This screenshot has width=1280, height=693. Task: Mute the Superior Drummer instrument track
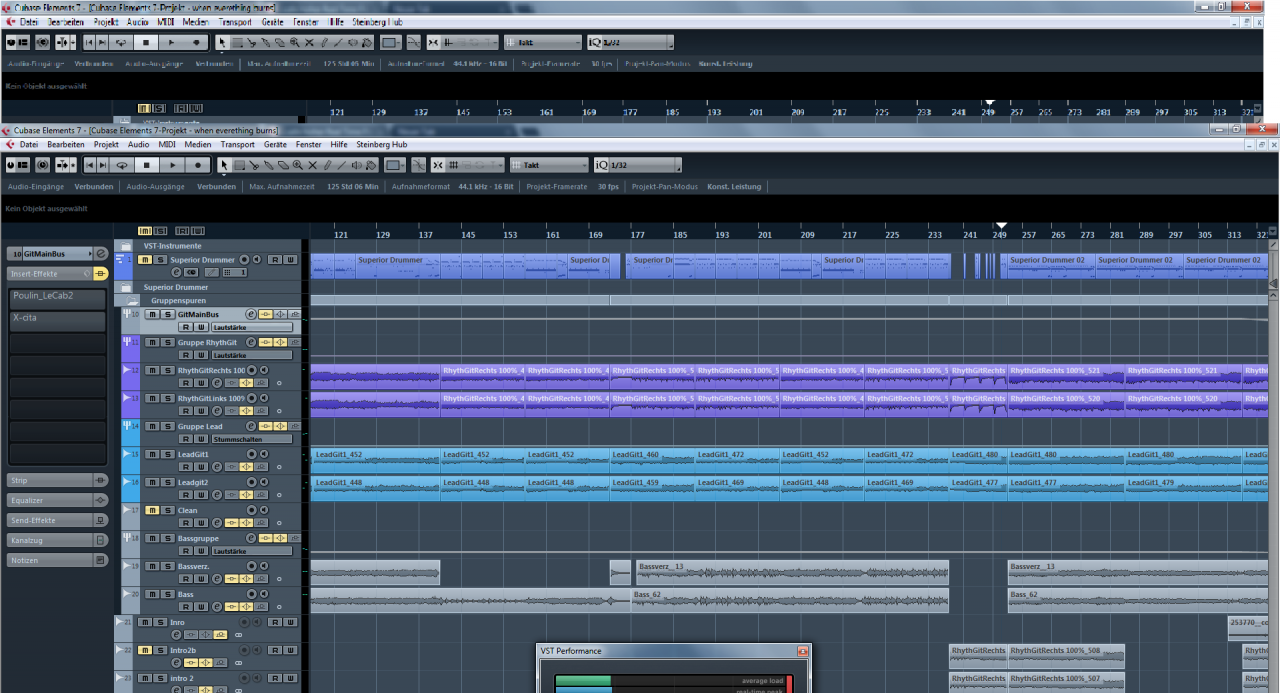coord(145,260)
